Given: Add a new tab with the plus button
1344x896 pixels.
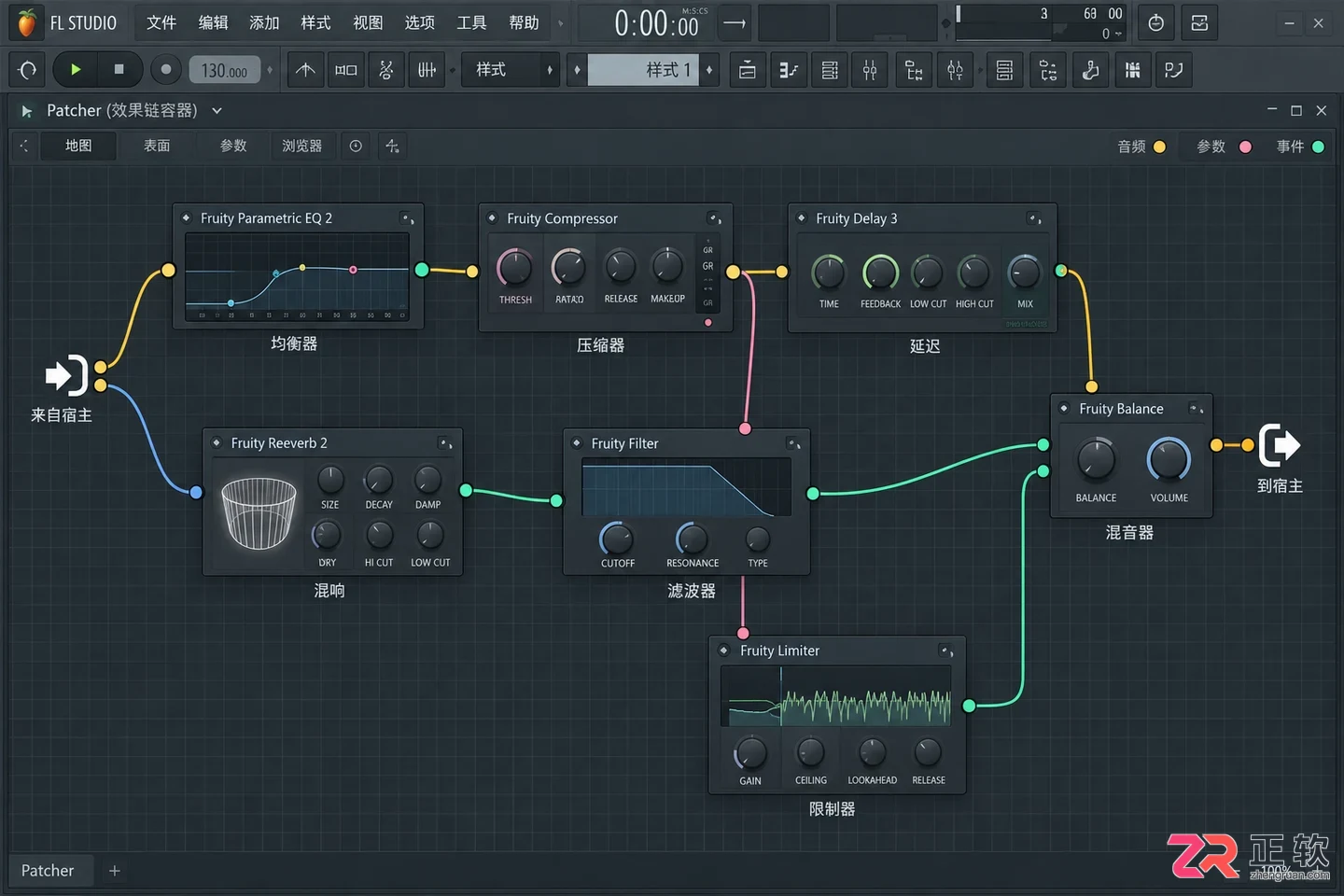Looking at the screenshot, I should 114,871.
